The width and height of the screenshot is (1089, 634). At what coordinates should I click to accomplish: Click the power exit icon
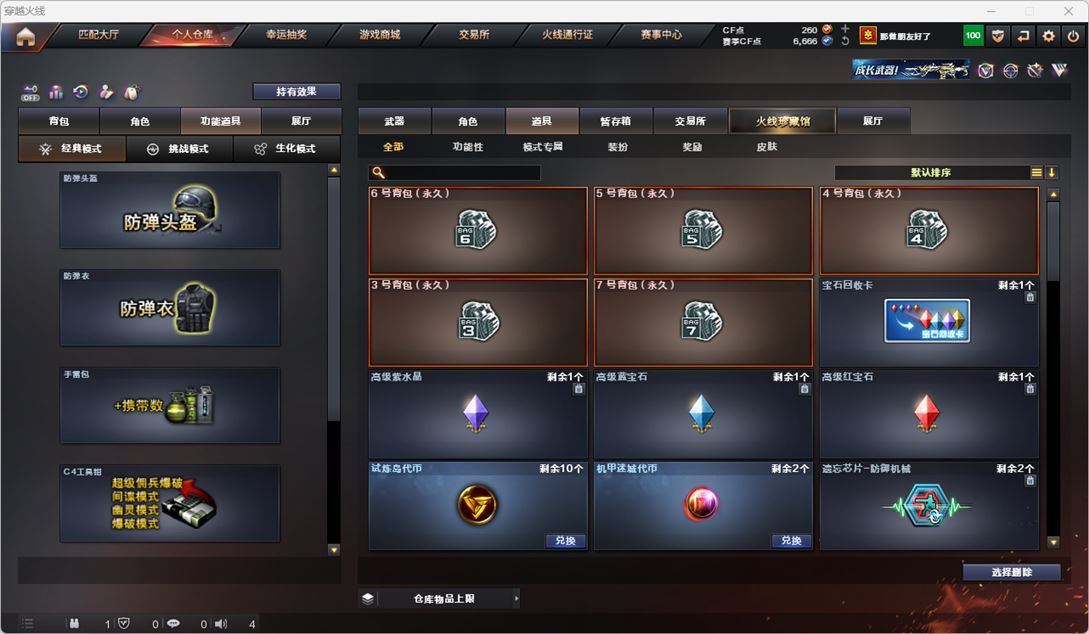[x=1074, y=35]
